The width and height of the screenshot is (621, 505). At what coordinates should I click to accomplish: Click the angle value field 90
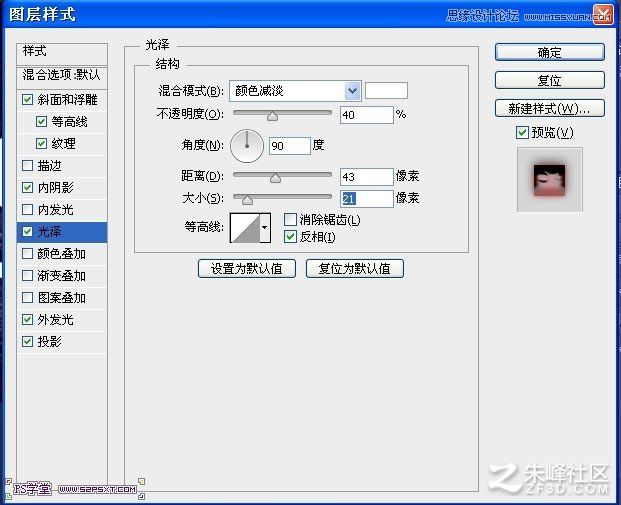point(290,146)
